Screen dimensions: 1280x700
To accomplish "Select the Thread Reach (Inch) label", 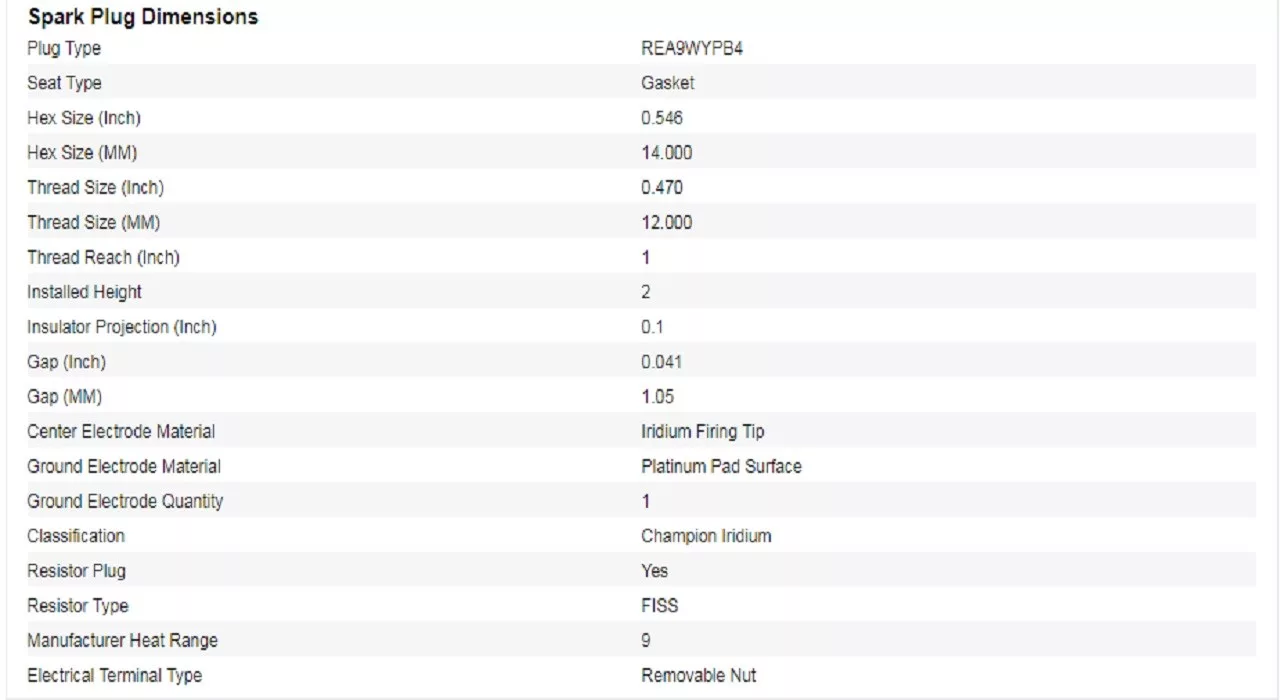I will tap(103, 257).
